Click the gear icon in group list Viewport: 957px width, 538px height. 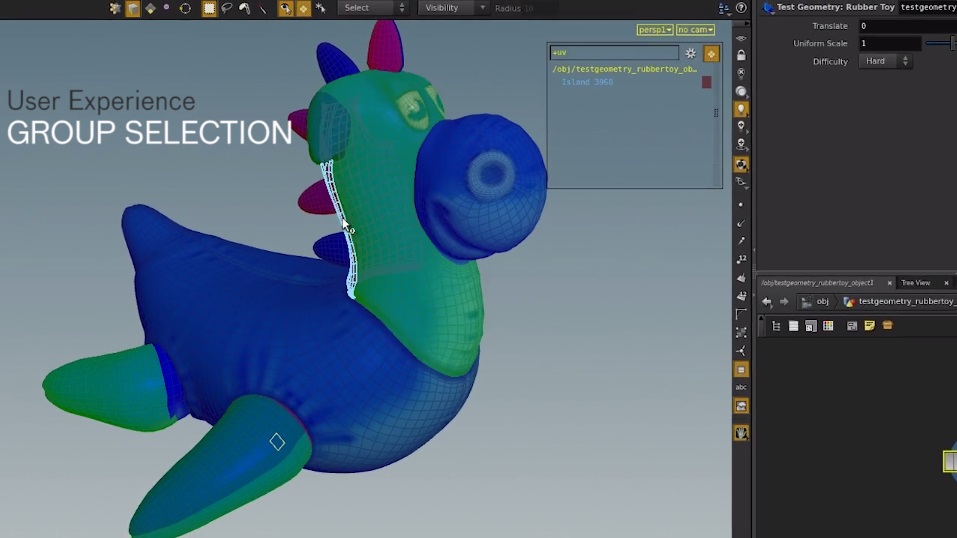[690, 54]
